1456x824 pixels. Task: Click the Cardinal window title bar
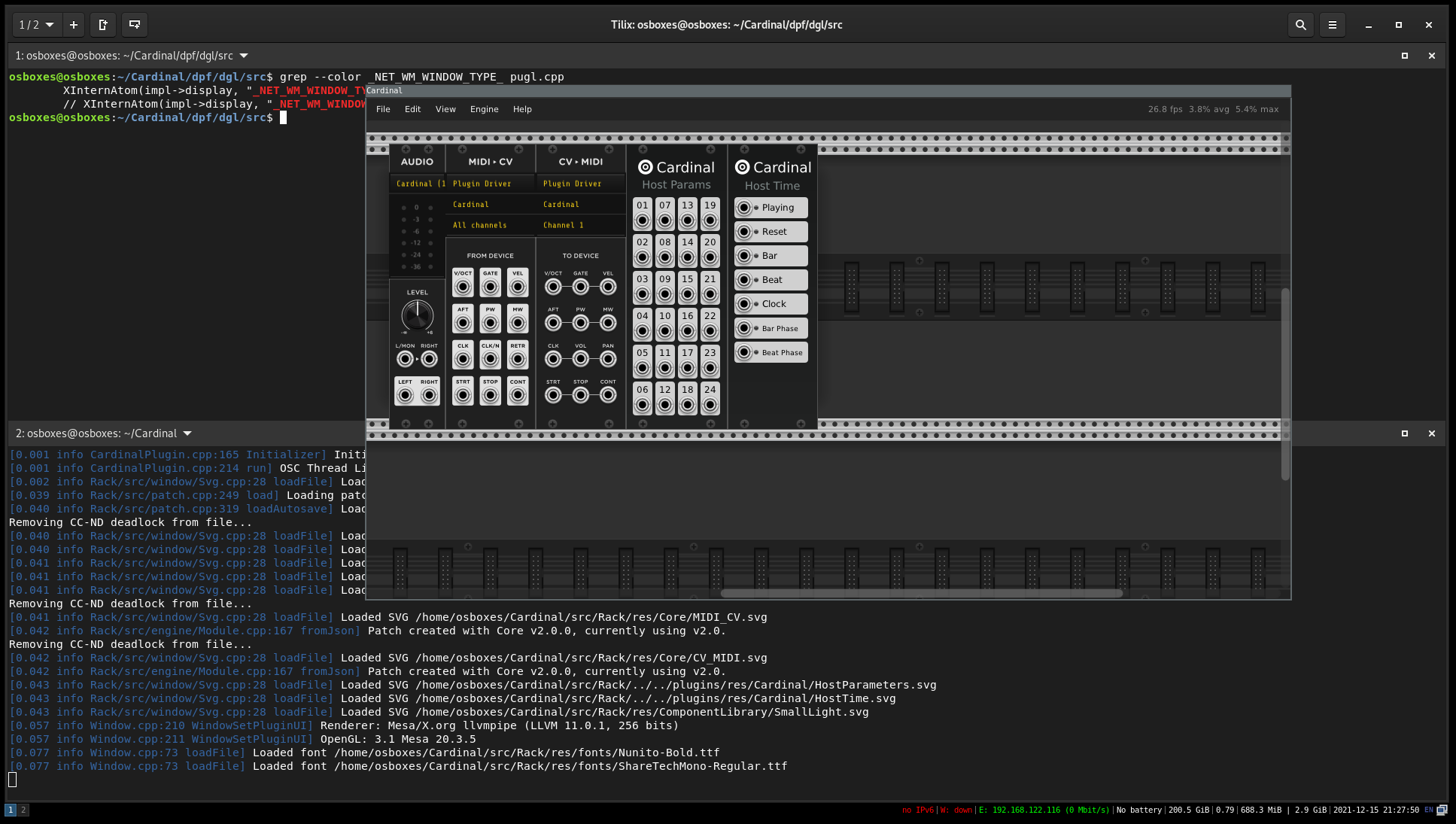click(828, 90)
